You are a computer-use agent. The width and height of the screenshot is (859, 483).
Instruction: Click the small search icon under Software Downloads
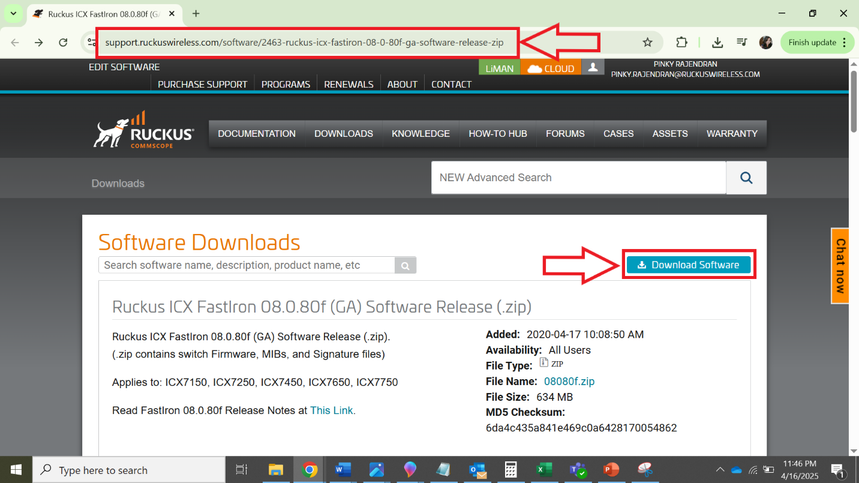(405, 265)
